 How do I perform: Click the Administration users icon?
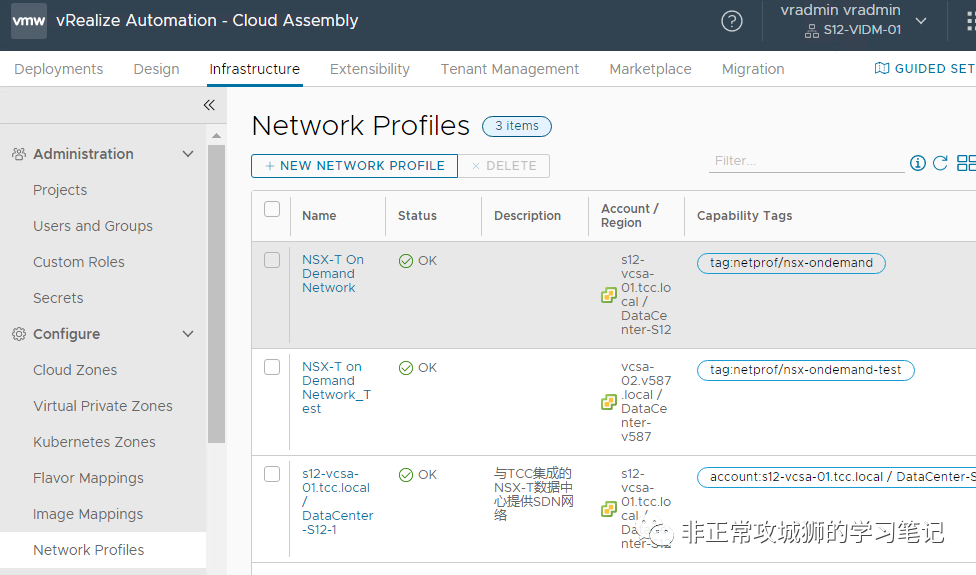[19, 154]
